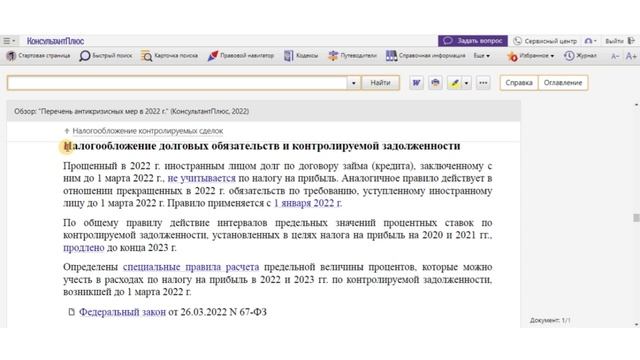Image resolution: width=640 pixels, height=360 pixels.
Task: Click the document title Обзор: Перечень антикризисных мер
Action: (x=131, y=111)
